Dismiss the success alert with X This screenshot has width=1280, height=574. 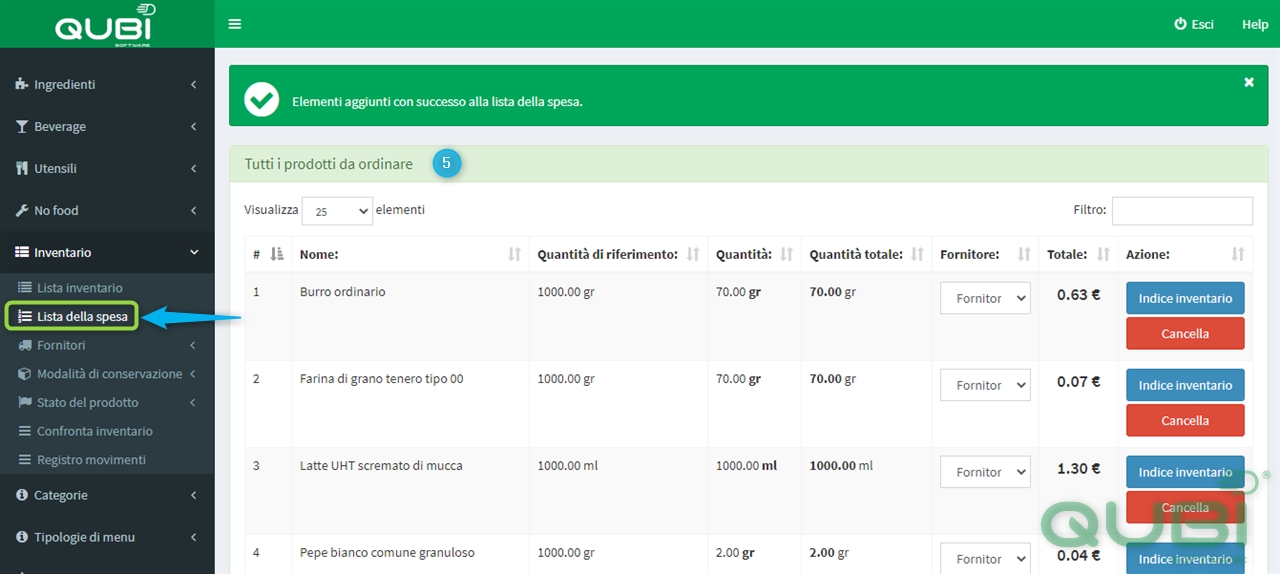(x=1249, y=83)
